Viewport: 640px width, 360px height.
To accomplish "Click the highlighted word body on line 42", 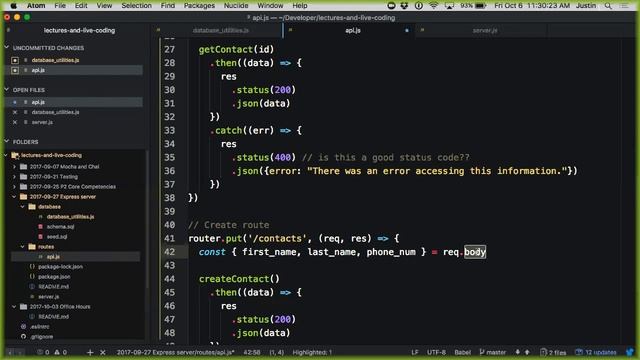I will point(475,252).
